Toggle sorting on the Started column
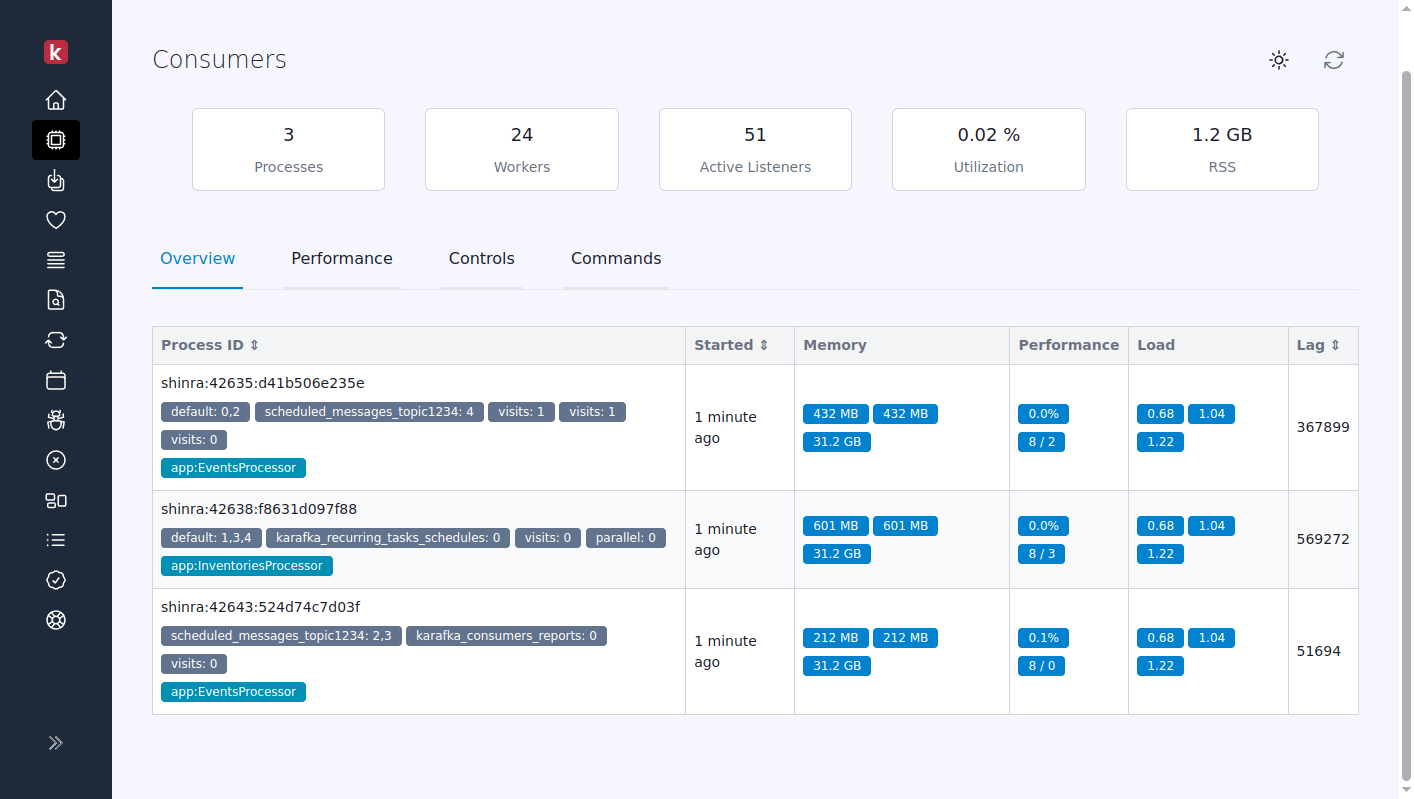1414x799 pixels. [x=765, y=344]
